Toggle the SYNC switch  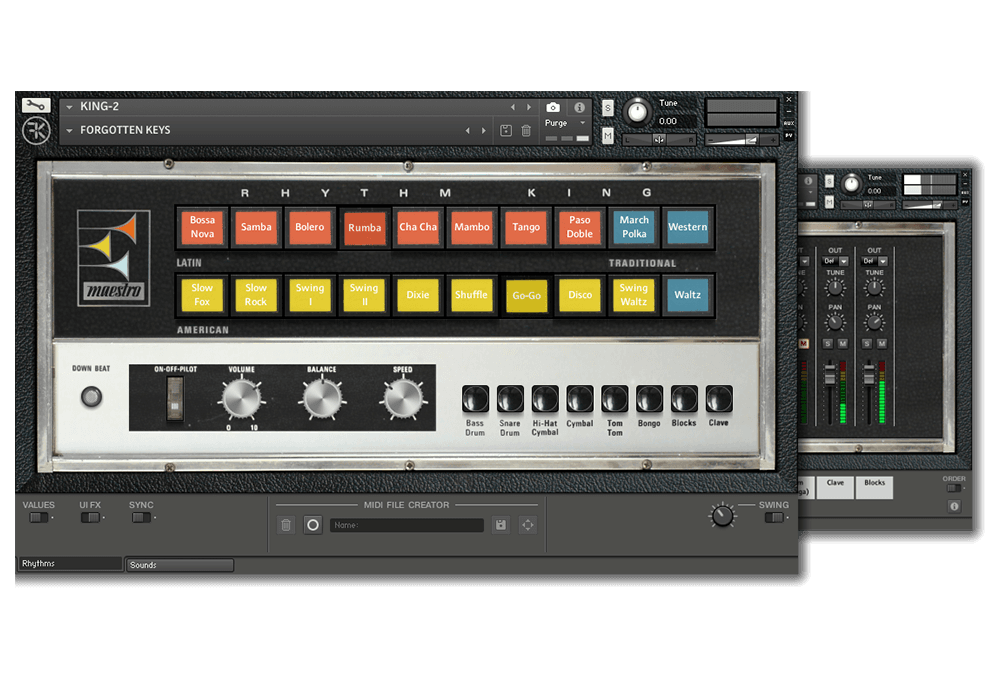coord(141,517)
